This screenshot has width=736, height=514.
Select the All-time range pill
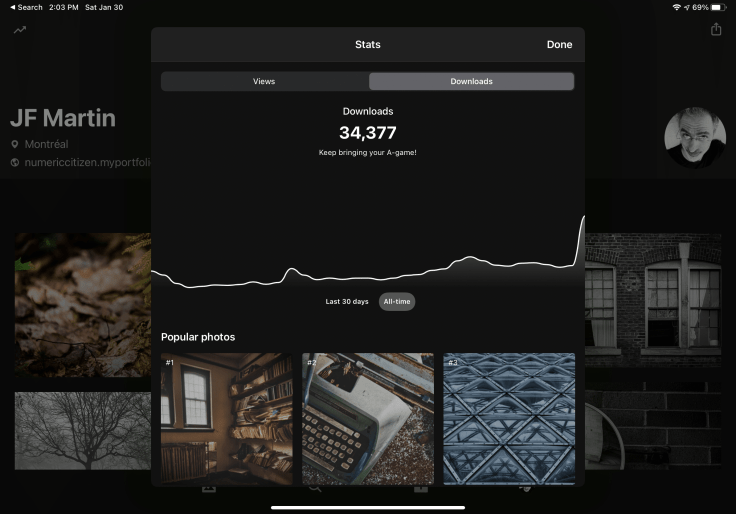tap(397, 301)
